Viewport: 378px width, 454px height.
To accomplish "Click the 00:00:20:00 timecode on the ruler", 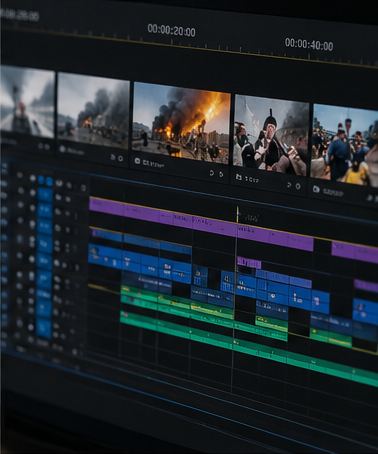I will pyautogui.click(x=171, y=30).
